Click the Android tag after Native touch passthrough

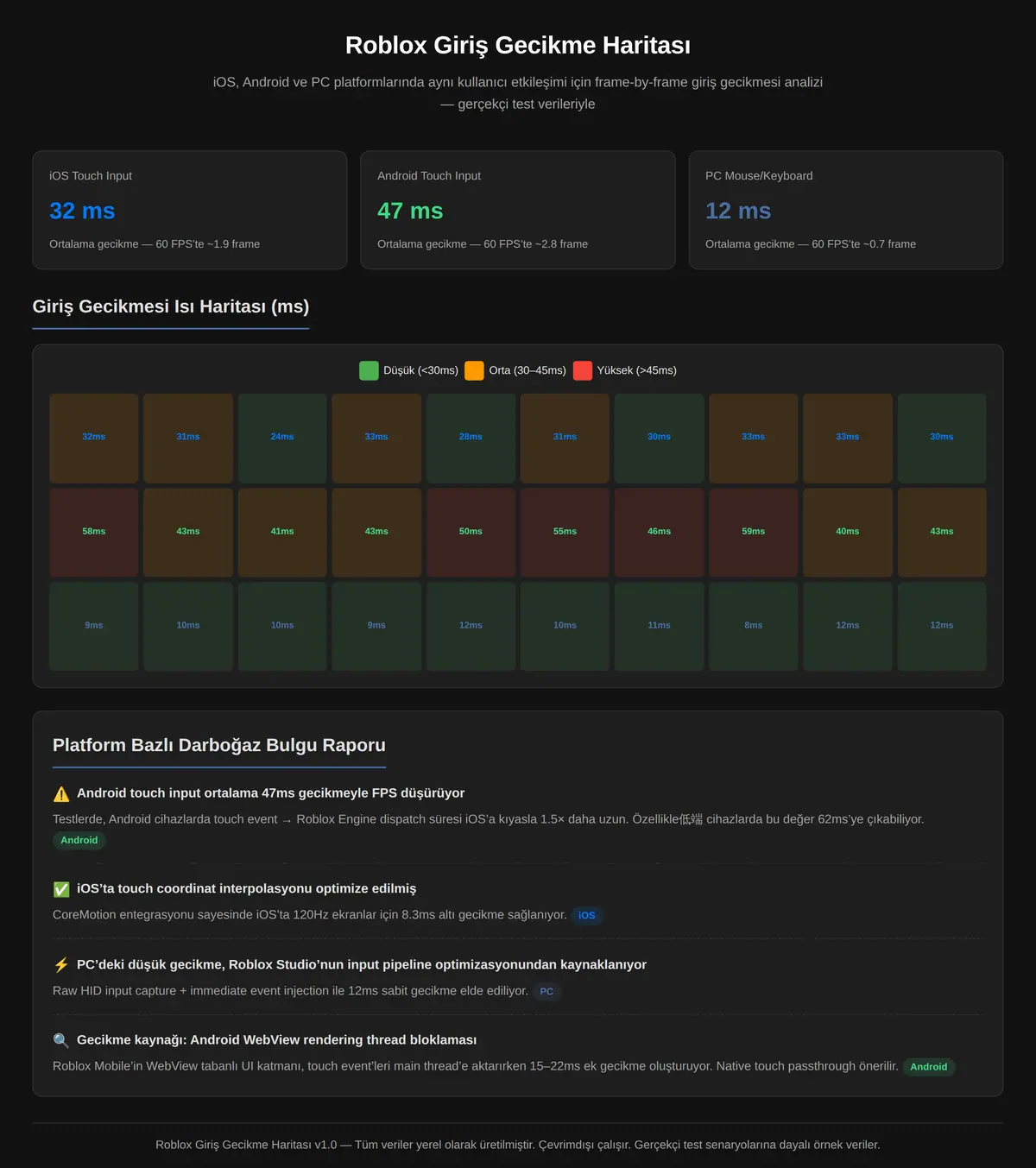tap(929, 1067)
